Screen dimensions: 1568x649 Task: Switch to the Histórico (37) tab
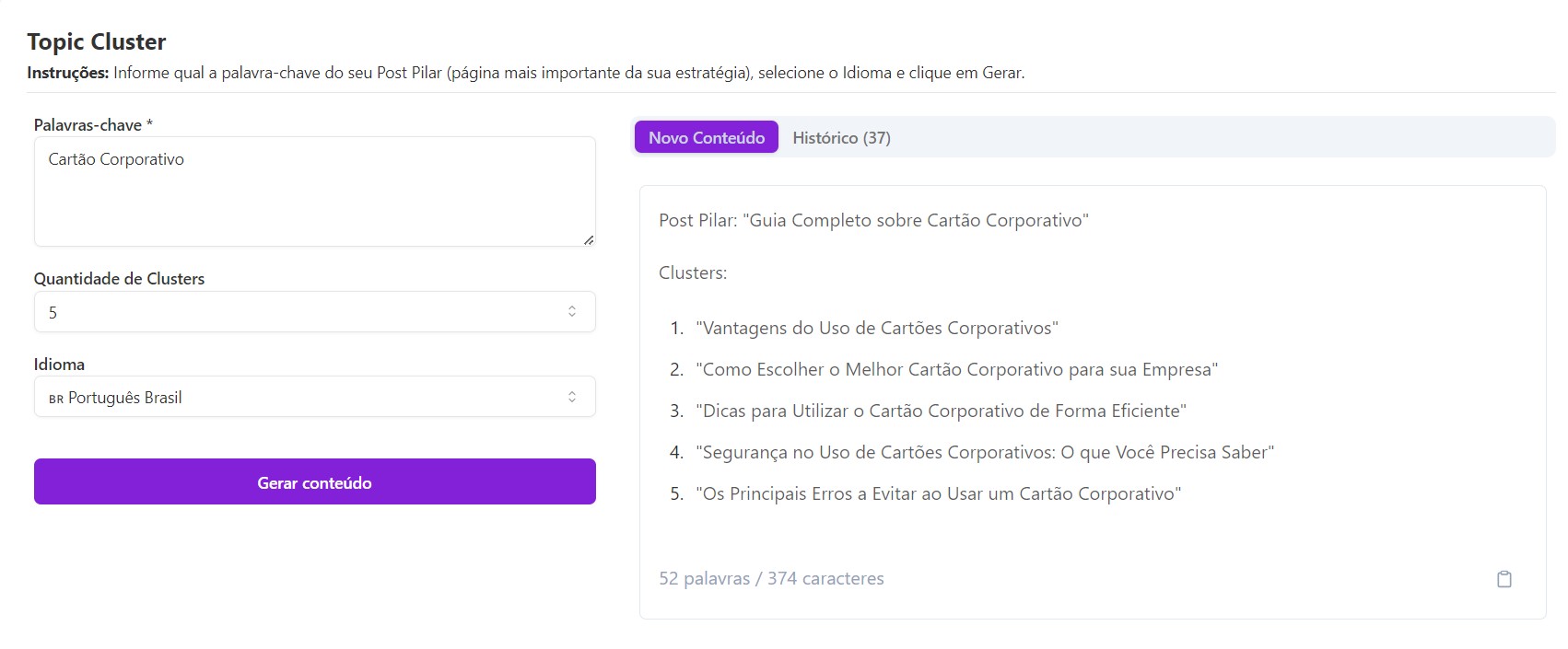click(x=841, y=137)
